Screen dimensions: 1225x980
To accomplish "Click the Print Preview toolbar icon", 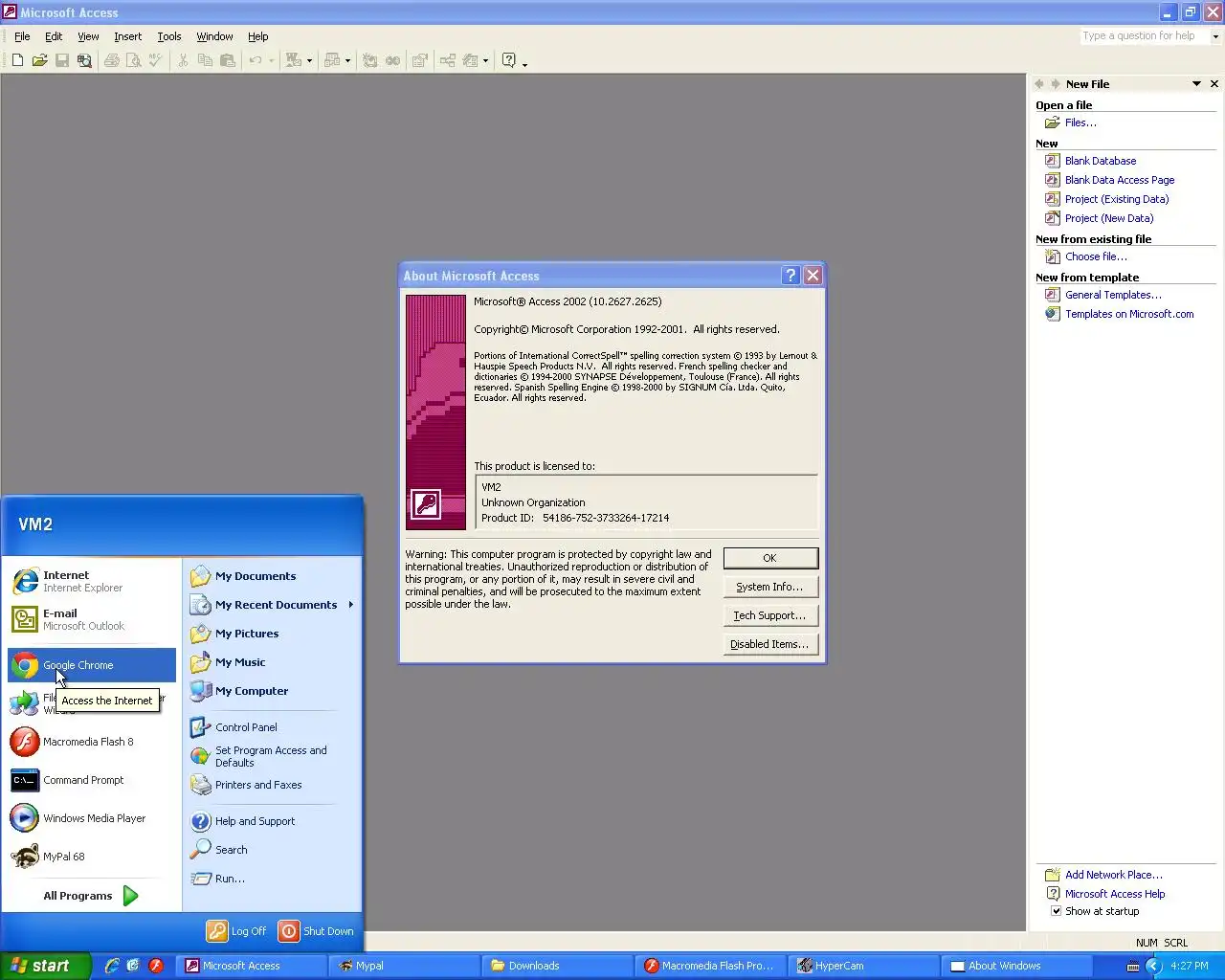I will [134, 60].
